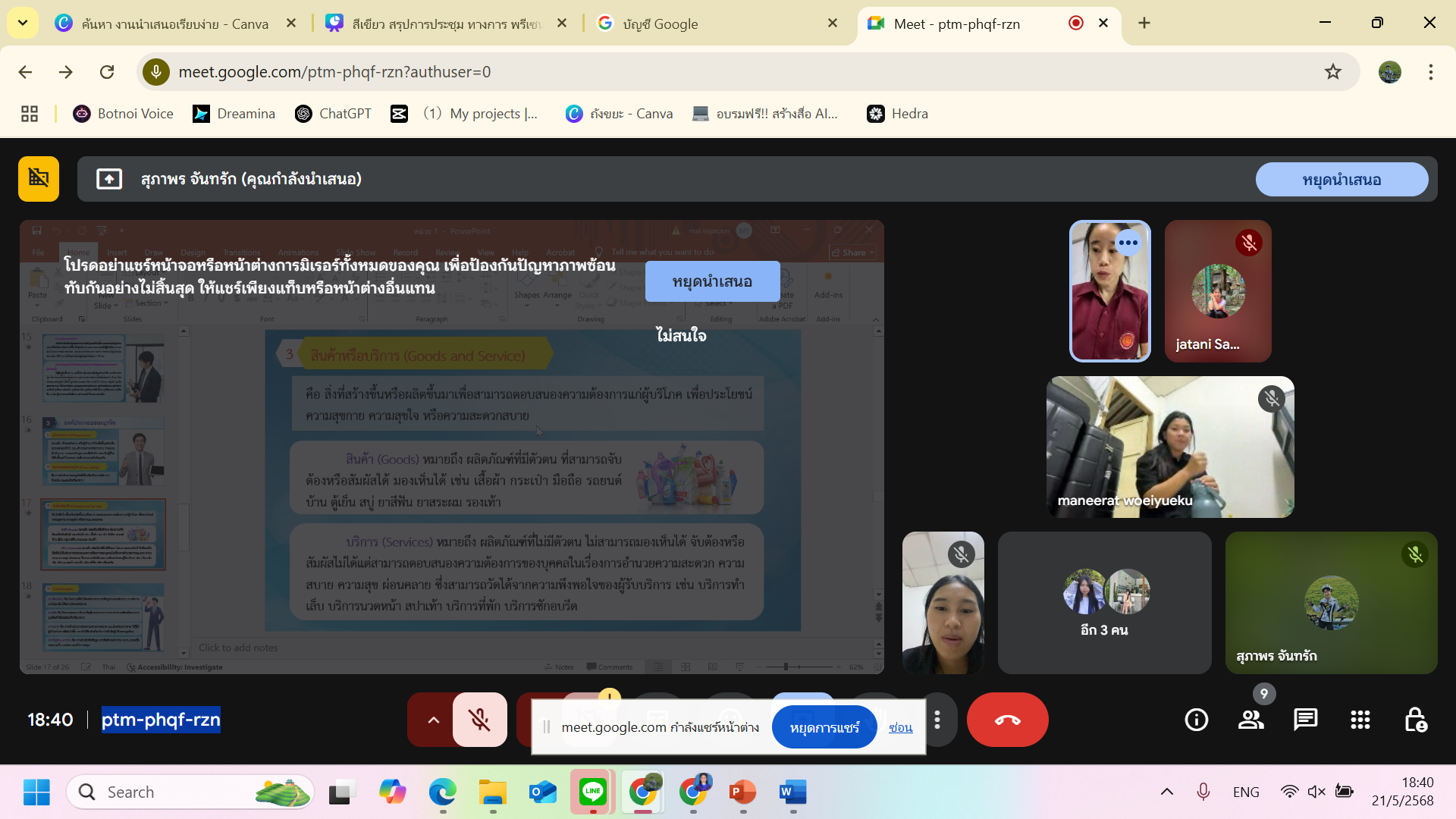The height and width of the screenshot is (819, 1456).
Task: Open the taskbar clock and date
Action: pyautogui.click(x=1403, y=792)
